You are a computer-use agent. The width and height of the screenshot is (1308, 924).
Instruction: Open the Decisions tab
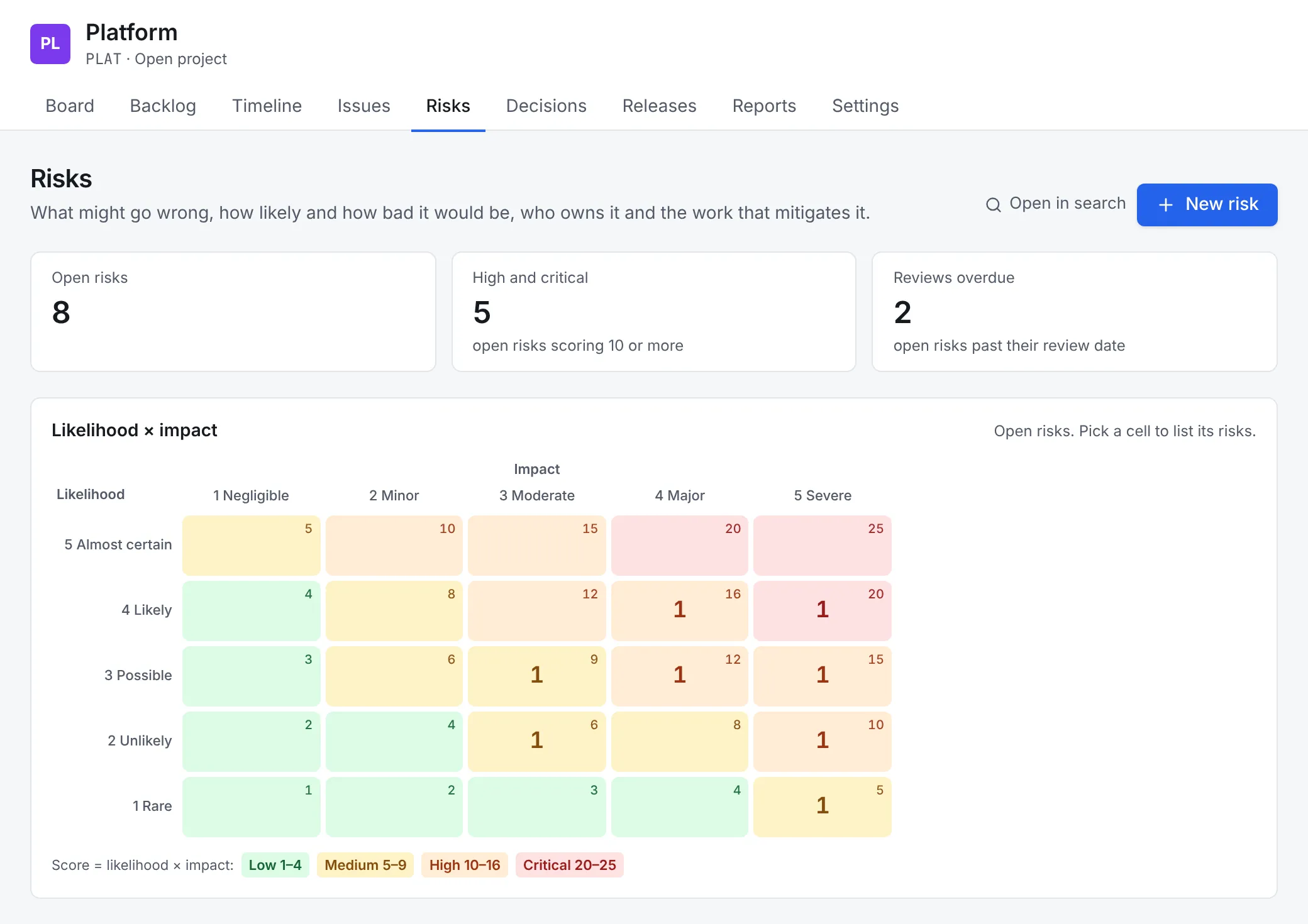pos(546,106)
